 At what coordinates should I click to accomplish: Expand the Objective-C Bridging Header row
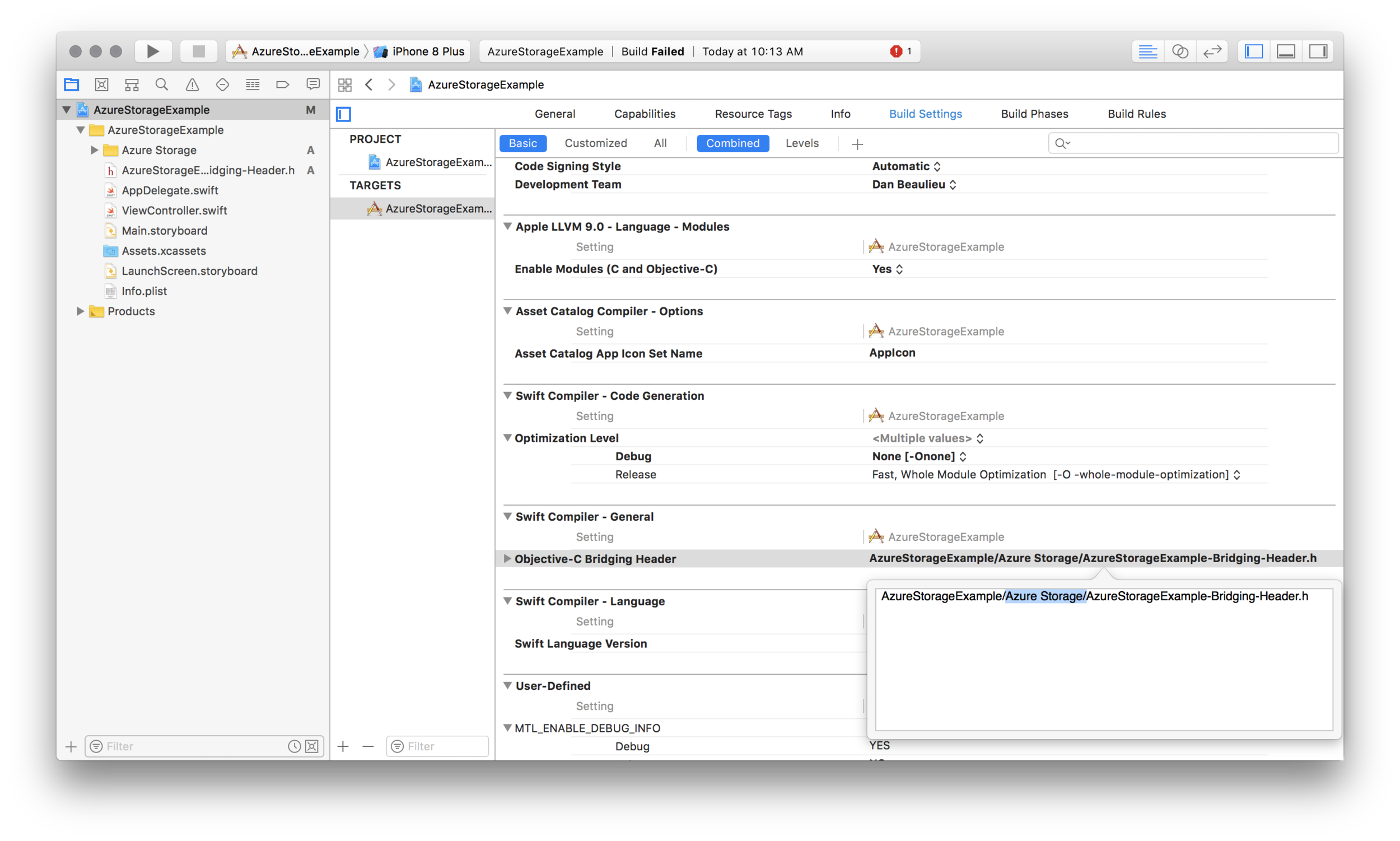pos(507,558)
